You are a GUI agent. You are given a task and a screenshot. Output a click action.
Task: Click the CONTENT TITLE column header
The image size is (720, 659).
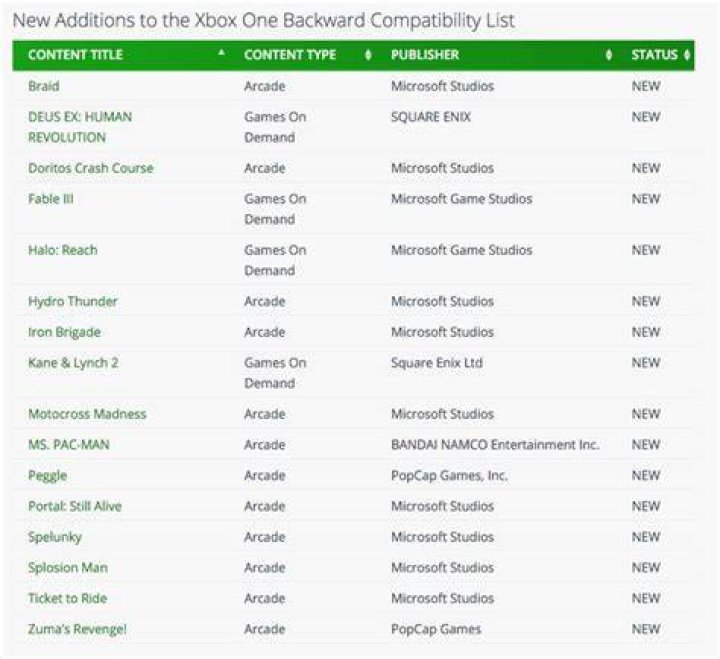pyautogui.click(x=75, y=55)
